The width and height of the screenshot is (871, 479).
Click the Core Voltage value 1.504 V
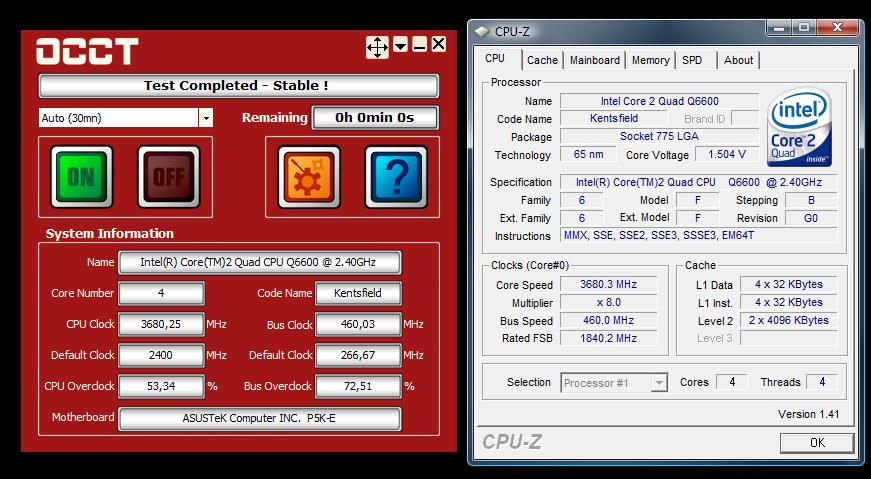pos(727,154)
